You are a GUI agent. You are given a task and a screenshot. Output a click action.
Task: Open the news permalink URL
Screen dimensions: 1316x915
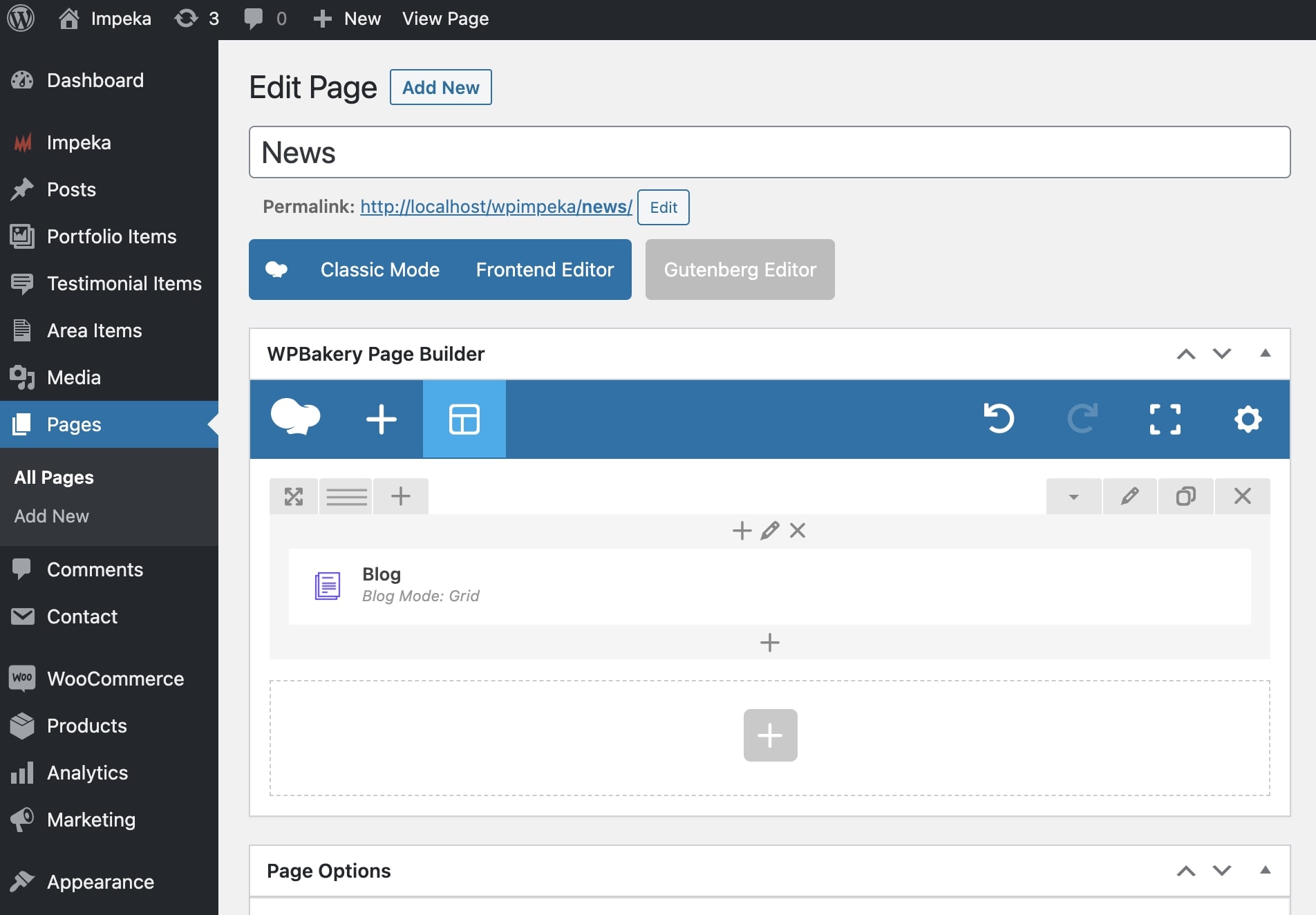point(496,207)
